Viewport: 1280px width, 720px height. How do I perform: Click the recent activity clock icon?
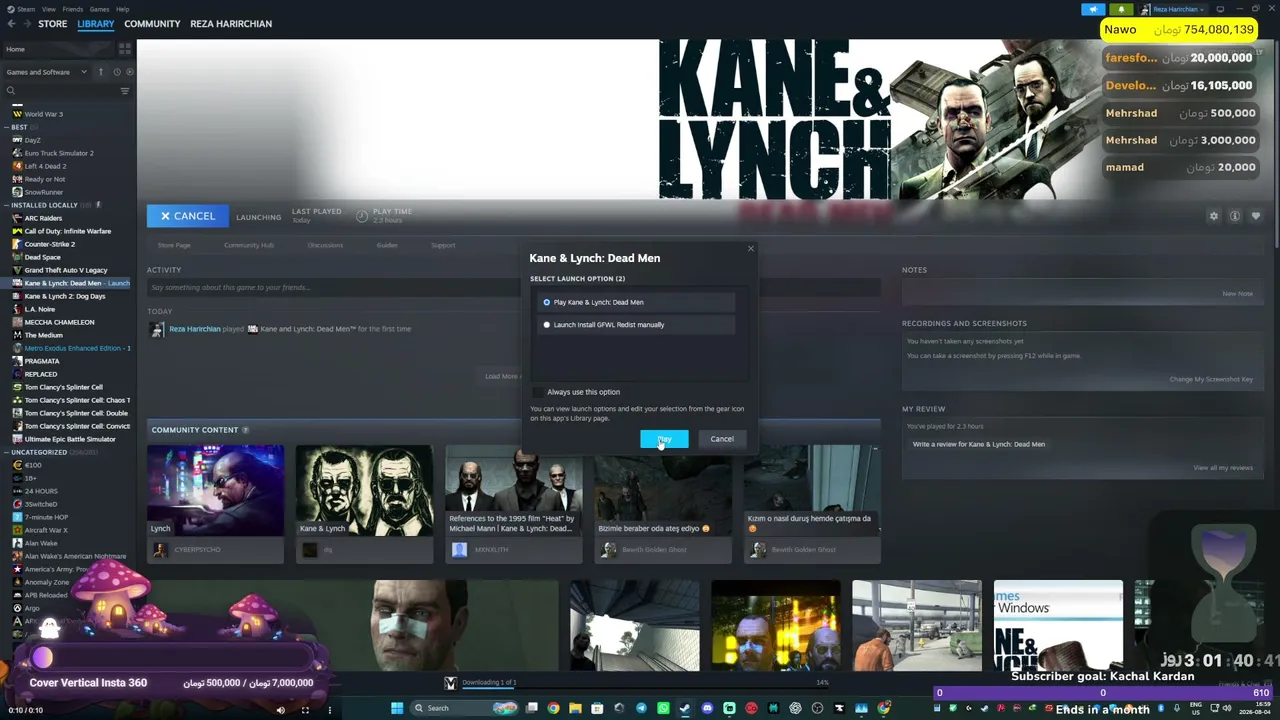(116, 72)
